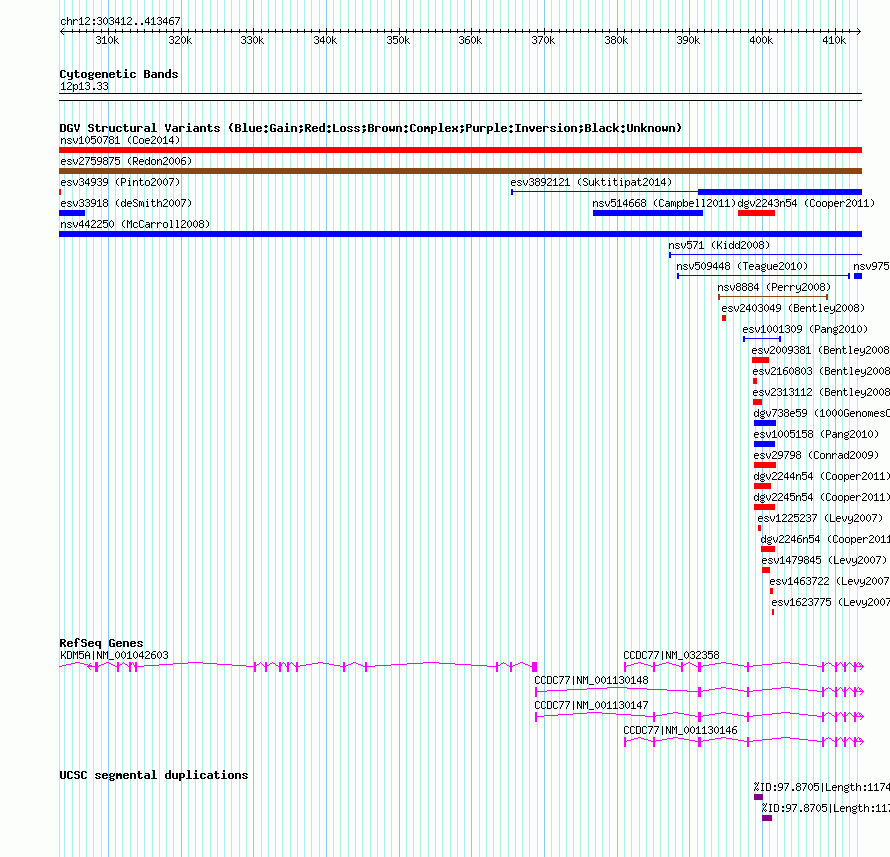Click the thin blue span under nsv509448
Image resolution: width=890 pixels, height=857 pixels.
(763, 276)
